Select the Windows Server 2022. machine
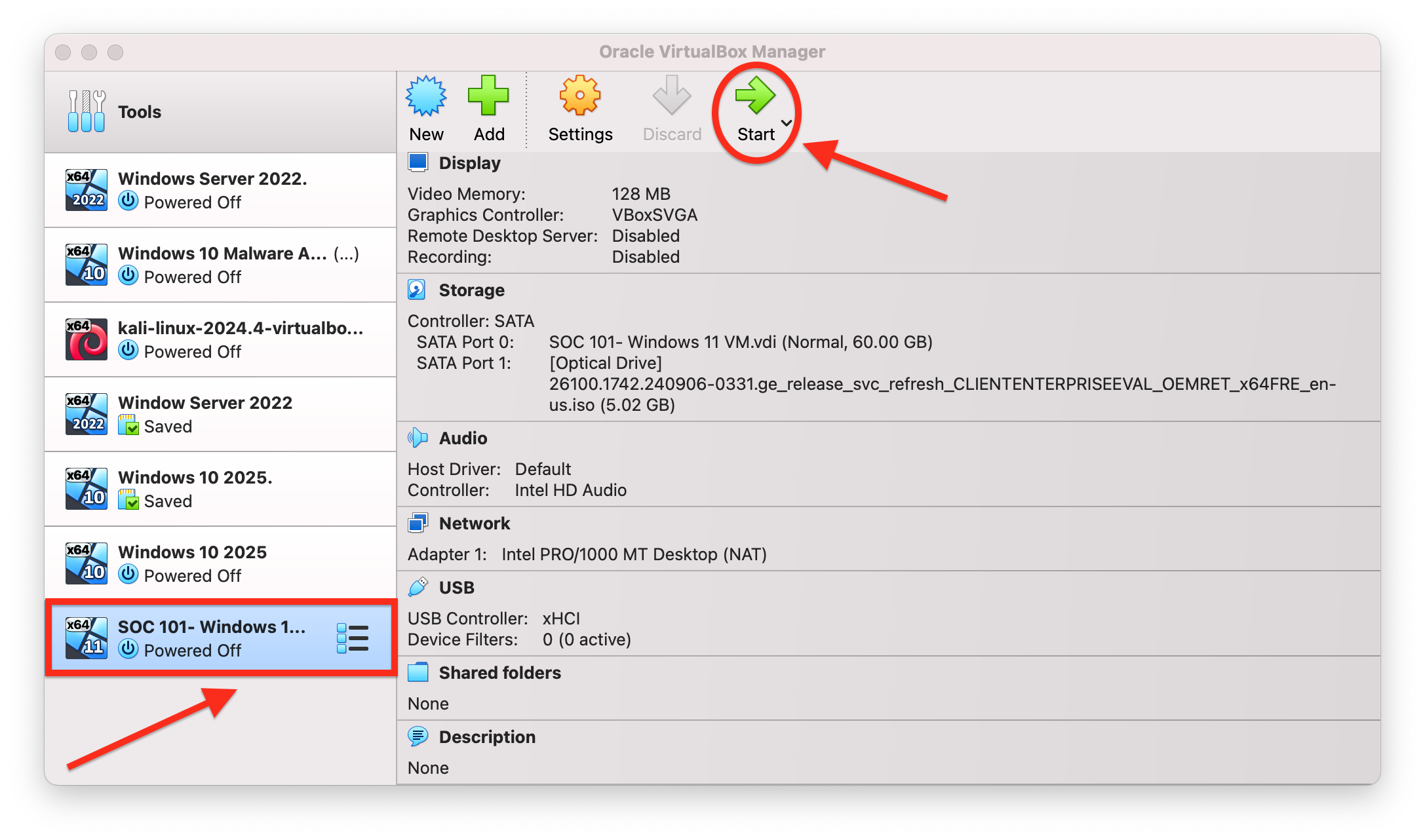Image resolution: width=1425 pixels, height=840 pixels. pyautogui.click(x=220, y=190)
